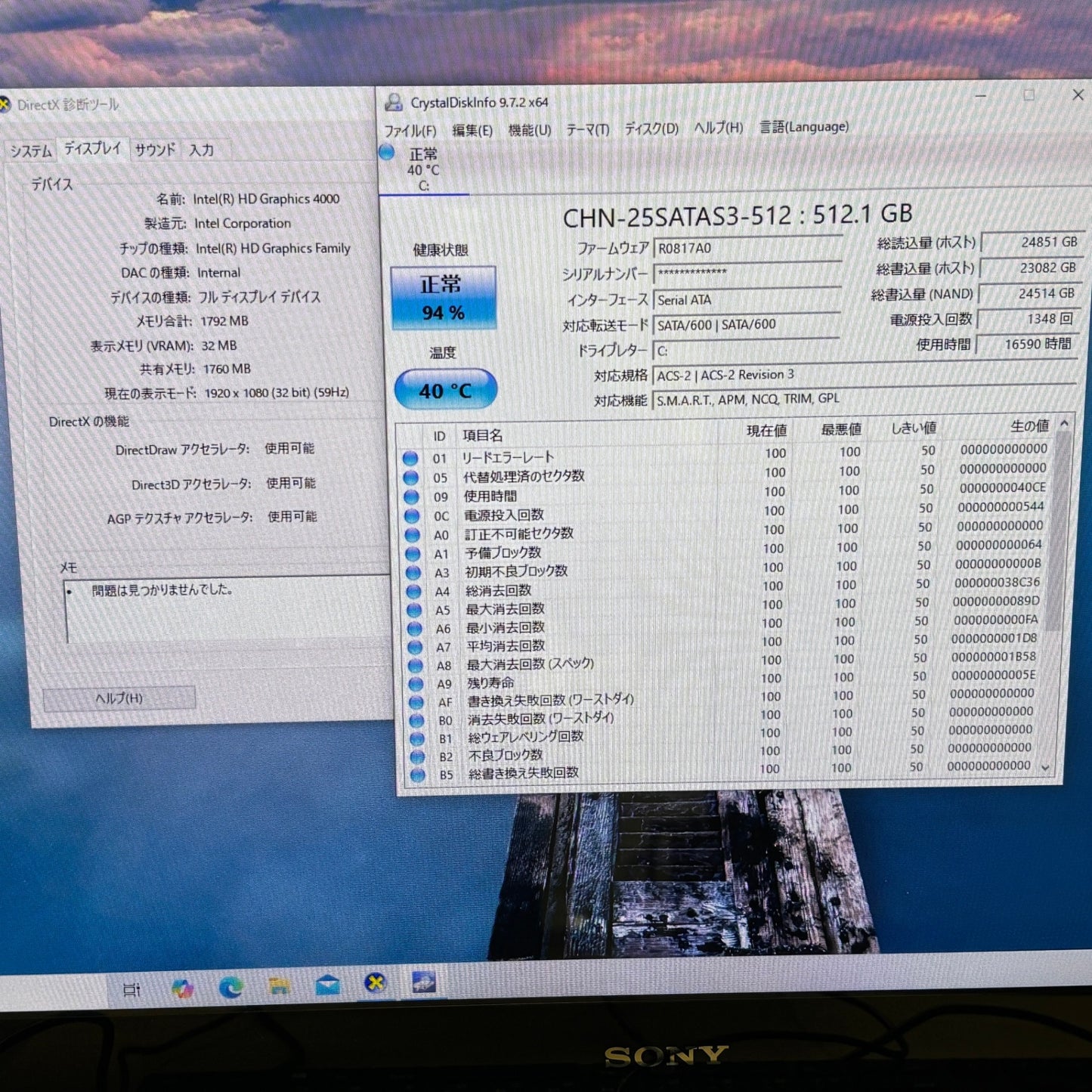Click the 使用時間 value 16590 時間
The image size is (1092, 1092).
coord(1028,344)
